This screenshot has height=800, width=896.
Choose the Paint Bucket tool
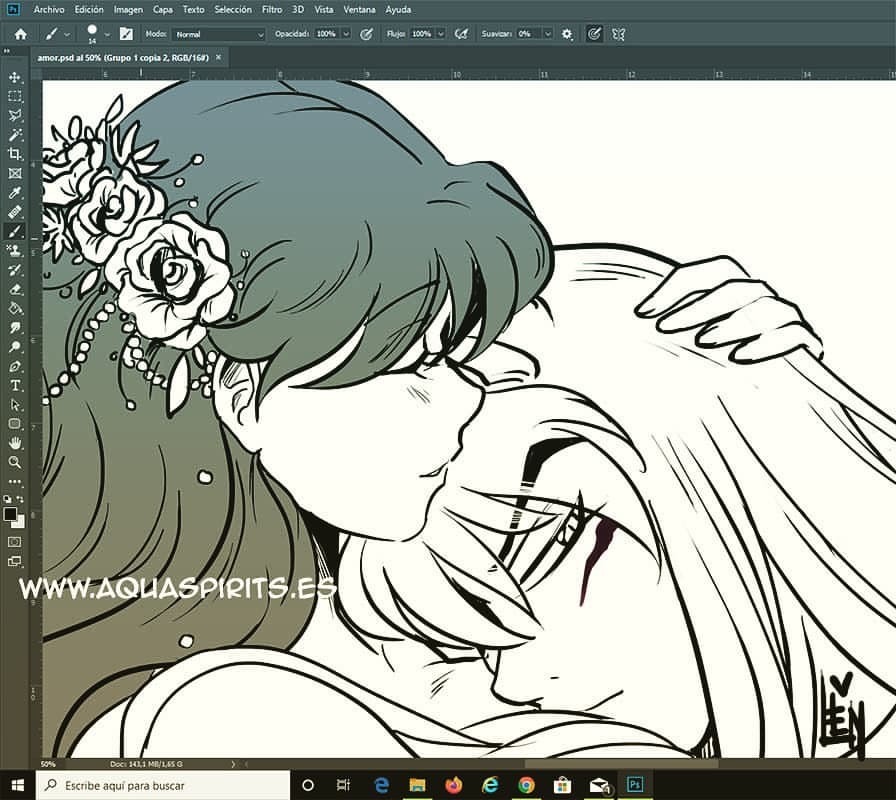(x=15, y=309)
